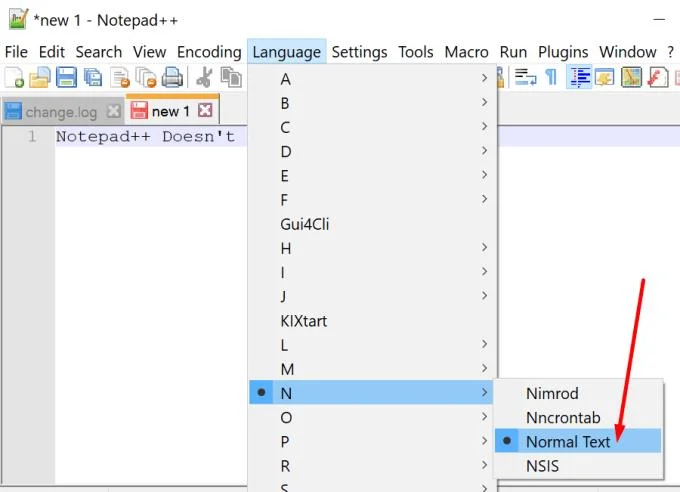Click line number 1 in the margin
This screenshot has height=492, width=680.
point(33,137)
